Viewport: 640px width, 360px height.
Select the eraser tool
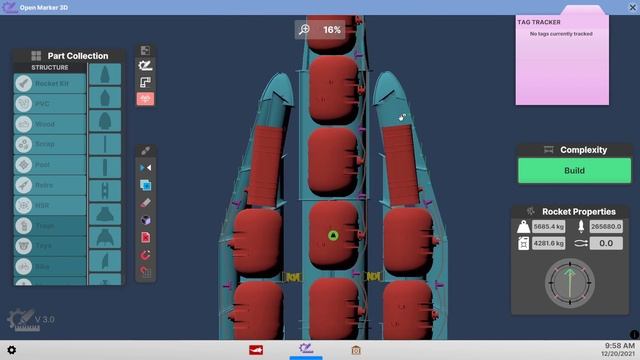(146, 203)
